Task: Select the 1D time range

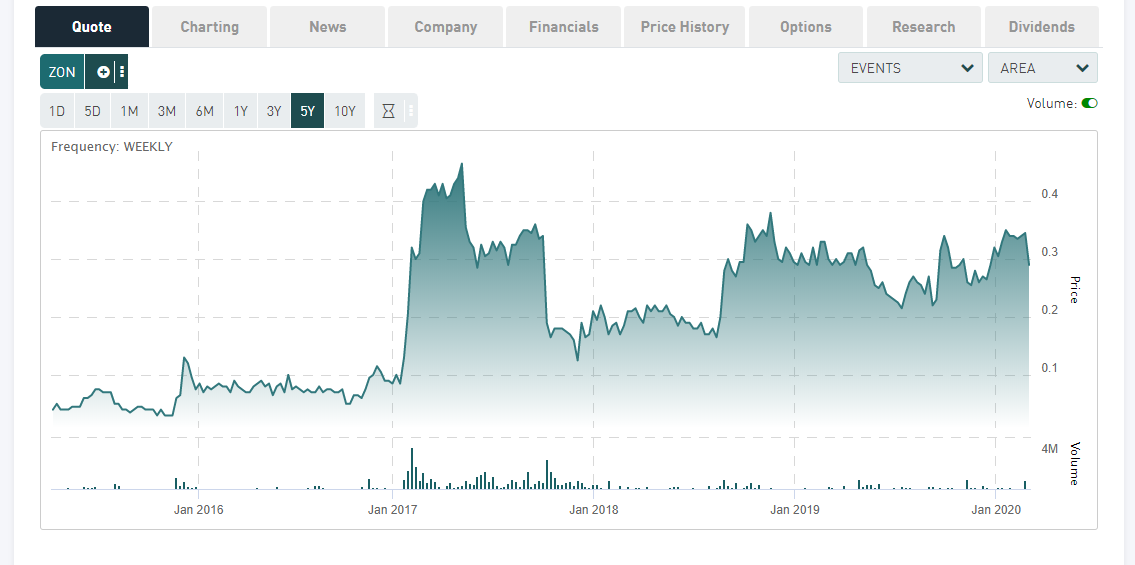Action: pos(57,111)
